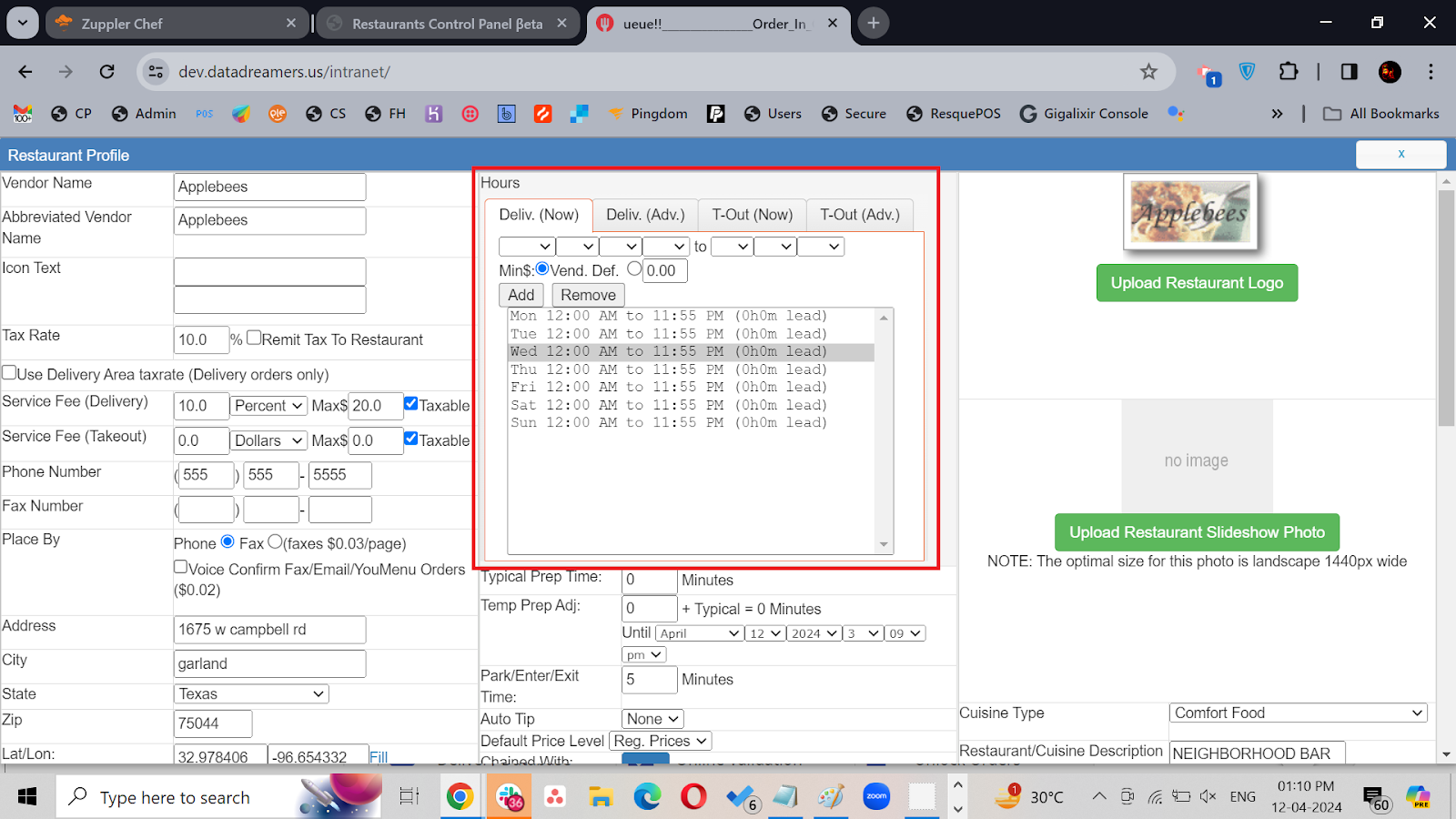Select Wed 12:00 AM hours row
The width and height of the screenshot is (1456, 819).
pyautogui.click(x=691, y=351)
